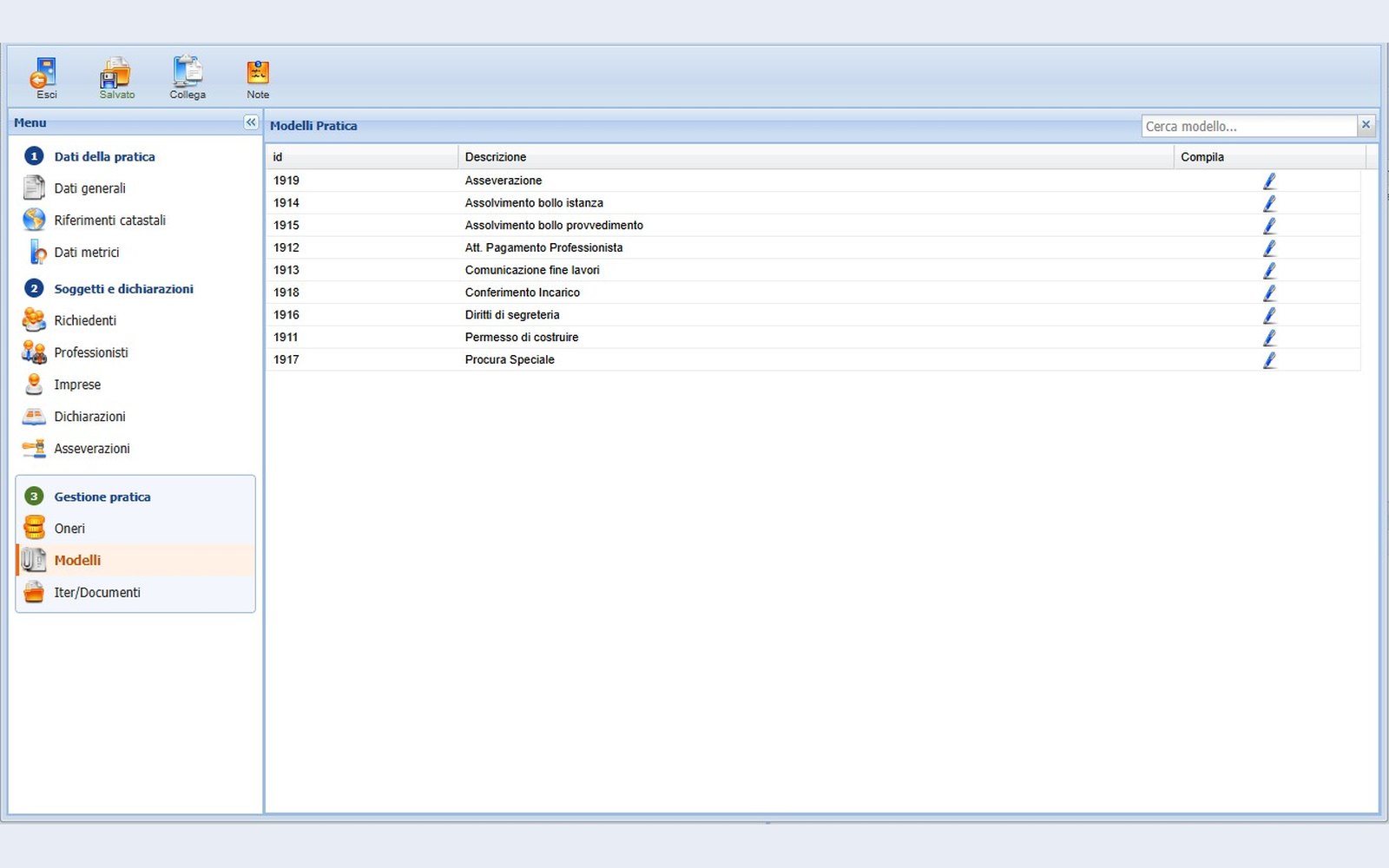Open the Note toolbar icon
1389x868 pixels.
(x=258, y=72)
